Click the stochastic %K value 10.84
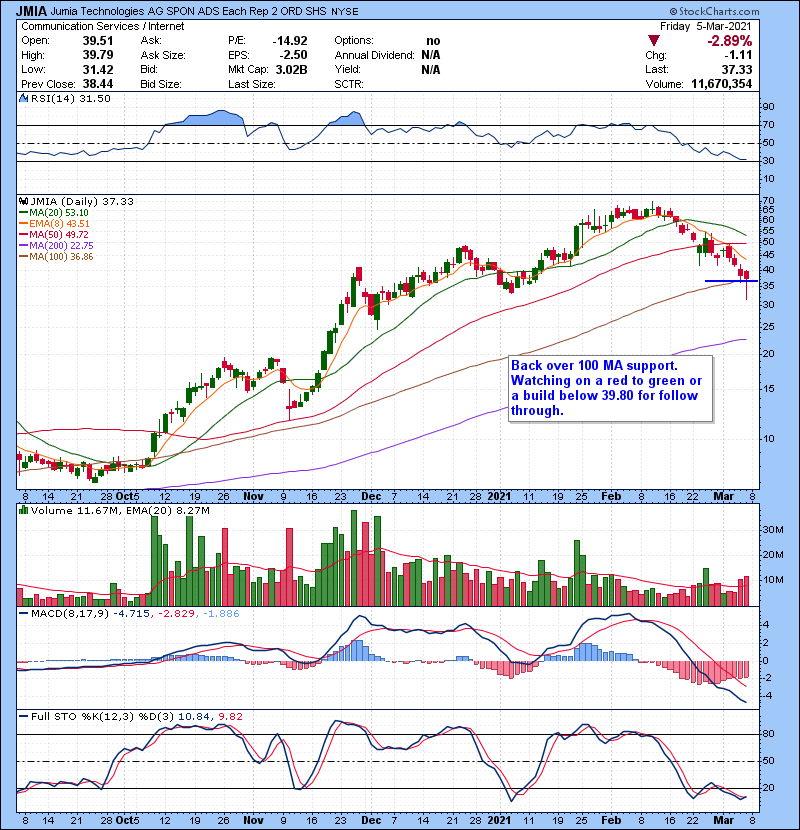This screenshot has height=830, width=800. [193, 717]
